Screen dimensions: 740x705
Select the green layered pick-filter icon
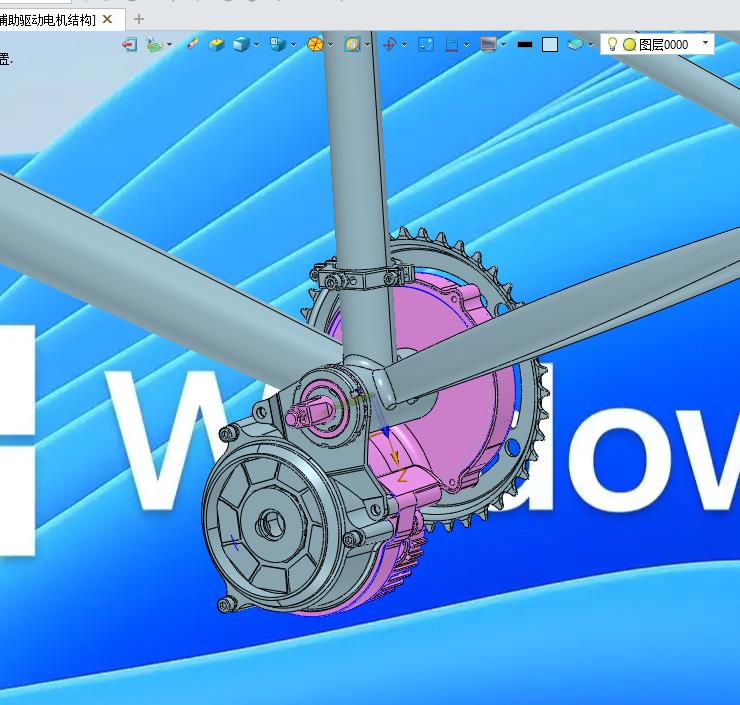[154, 45]
